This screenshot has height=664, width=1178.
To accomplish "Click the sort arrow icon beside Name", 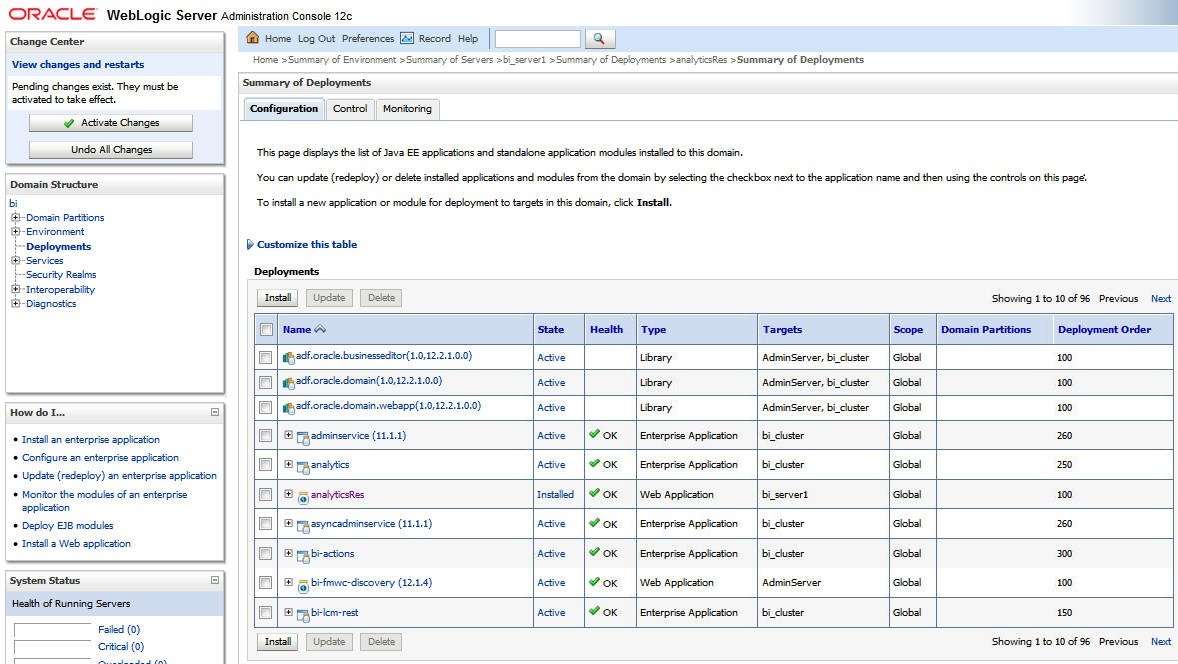I will pos(320,330).
